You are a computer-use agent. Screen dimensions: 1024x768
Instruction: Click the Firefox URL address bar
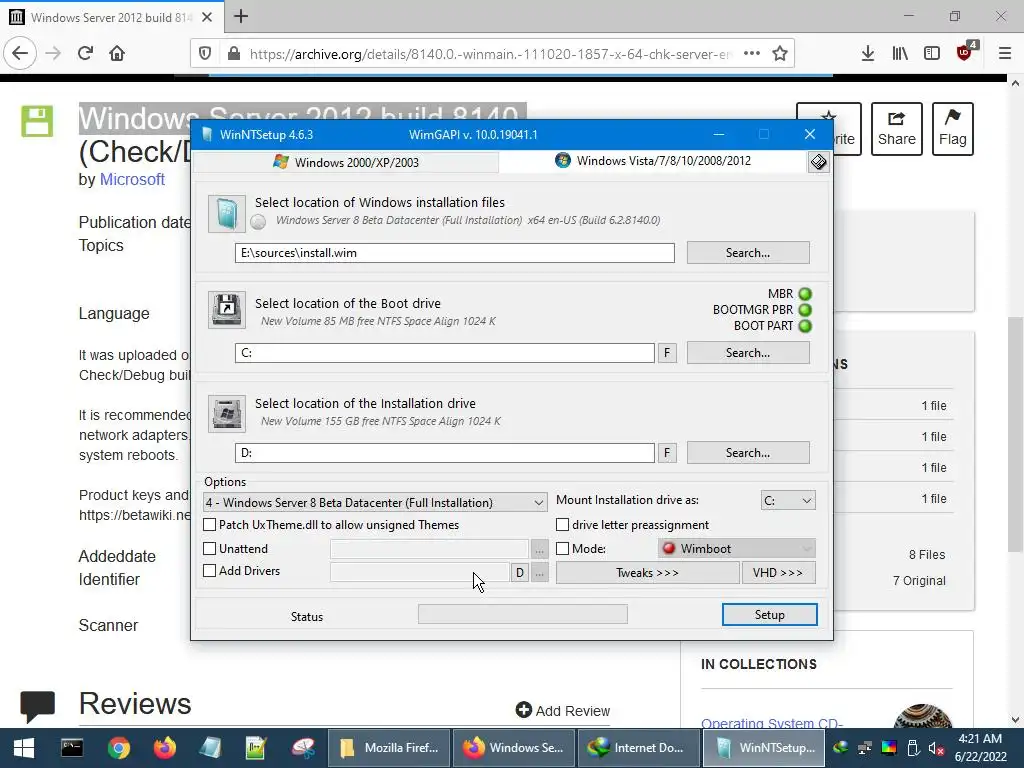pos(491,54)
